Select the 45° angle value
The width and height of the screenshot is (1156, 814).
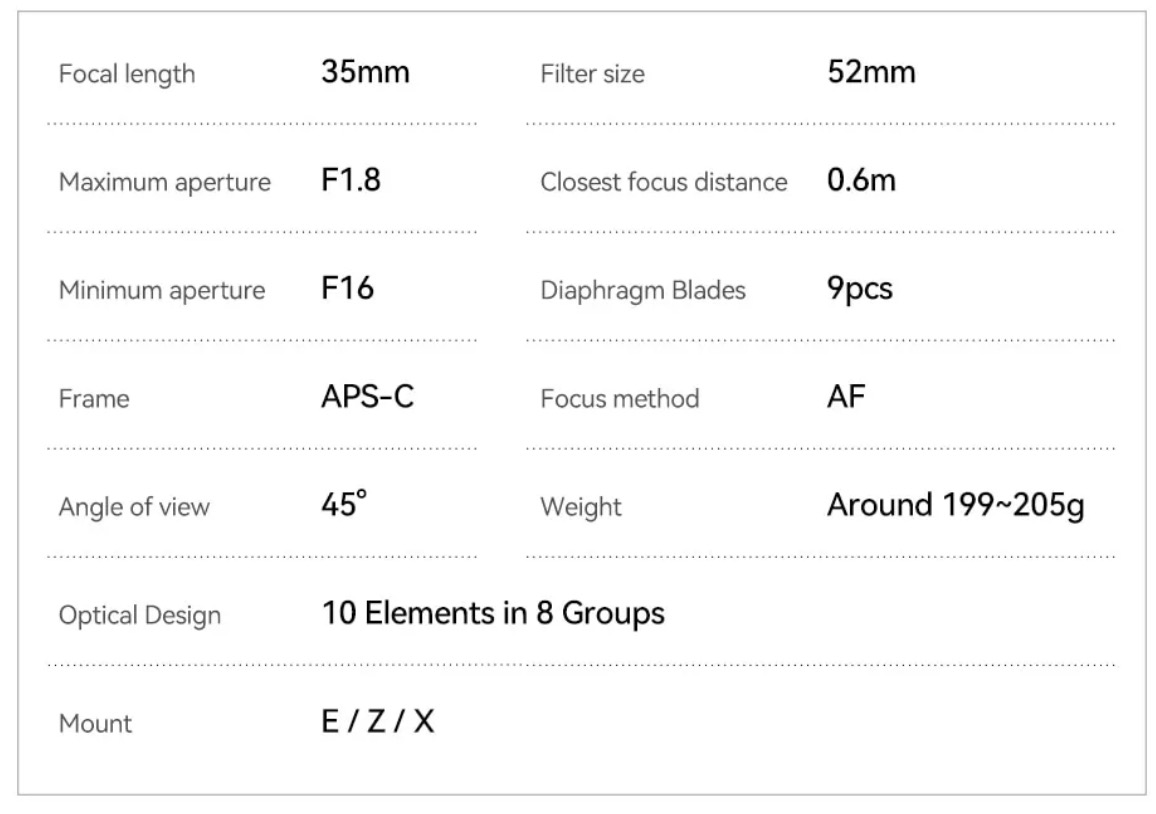[x=344, y=504]
